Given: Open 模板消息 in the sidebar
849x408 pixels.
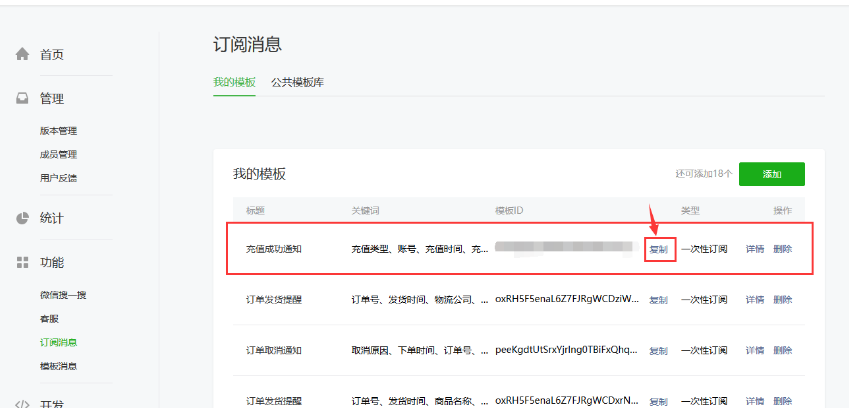Looking at the screenshot, I should (x=58, y=366).
